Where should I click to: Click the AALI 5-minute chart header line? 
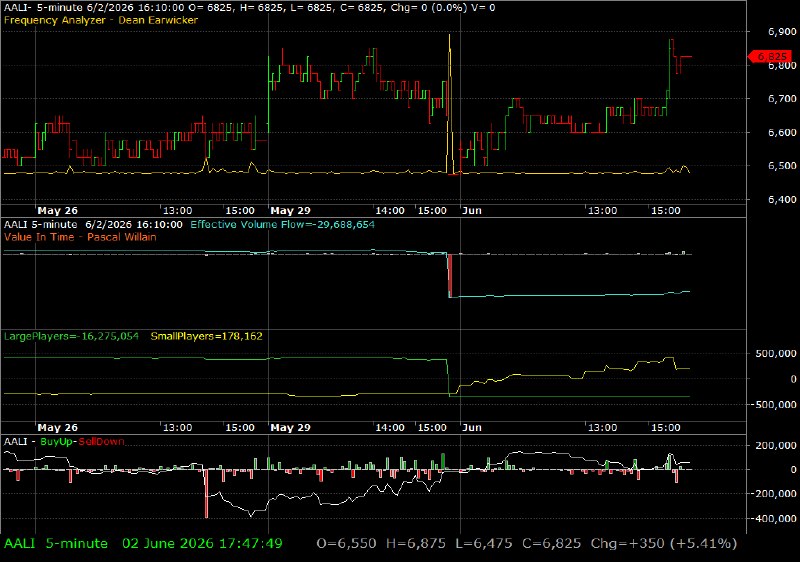249,8
